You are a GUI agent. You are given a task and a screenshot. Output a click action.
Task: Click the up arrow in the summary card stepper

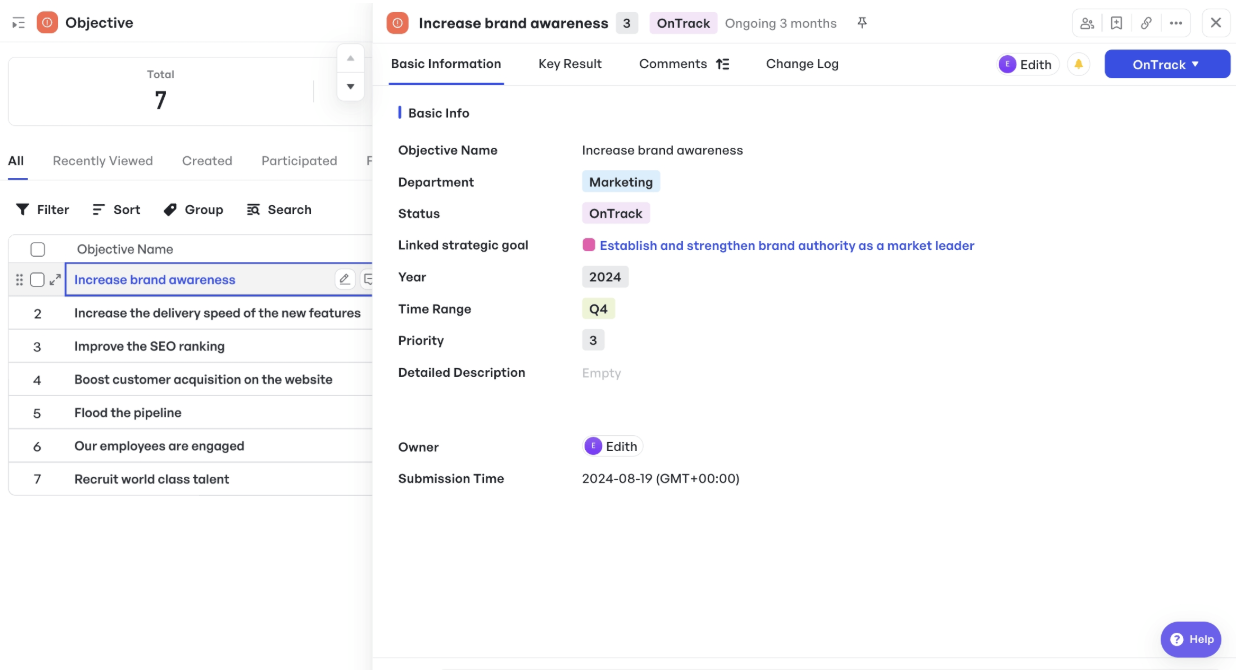350,58
